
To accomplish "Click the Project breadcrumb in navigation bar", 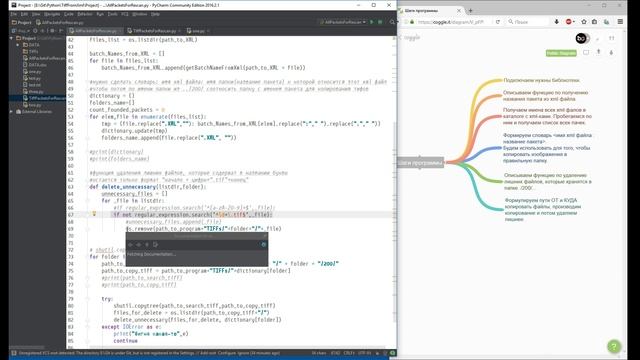I will pyautogui.click(x=22, y=22).
